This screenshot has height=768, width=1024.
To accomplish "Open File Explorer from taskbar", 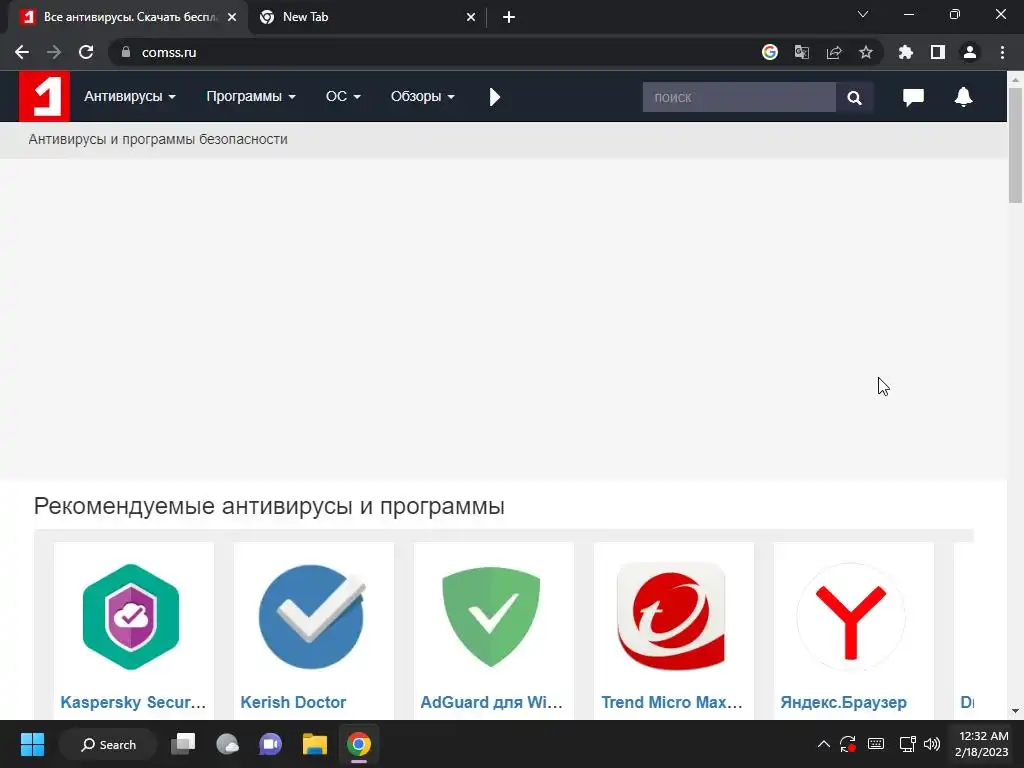I will [x=315, y=744].
